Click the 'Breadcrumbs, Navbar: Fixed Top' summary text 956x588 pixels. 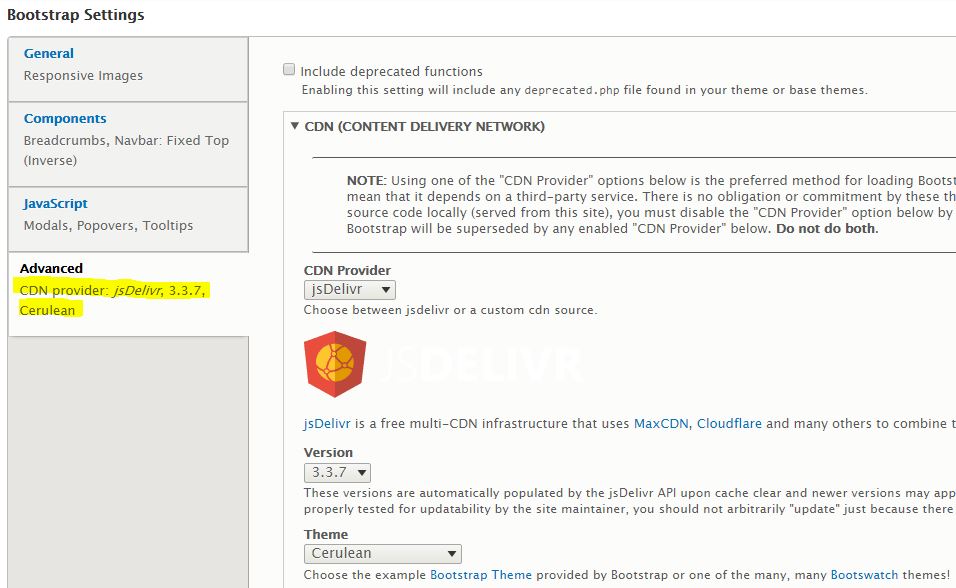point(126,140)
